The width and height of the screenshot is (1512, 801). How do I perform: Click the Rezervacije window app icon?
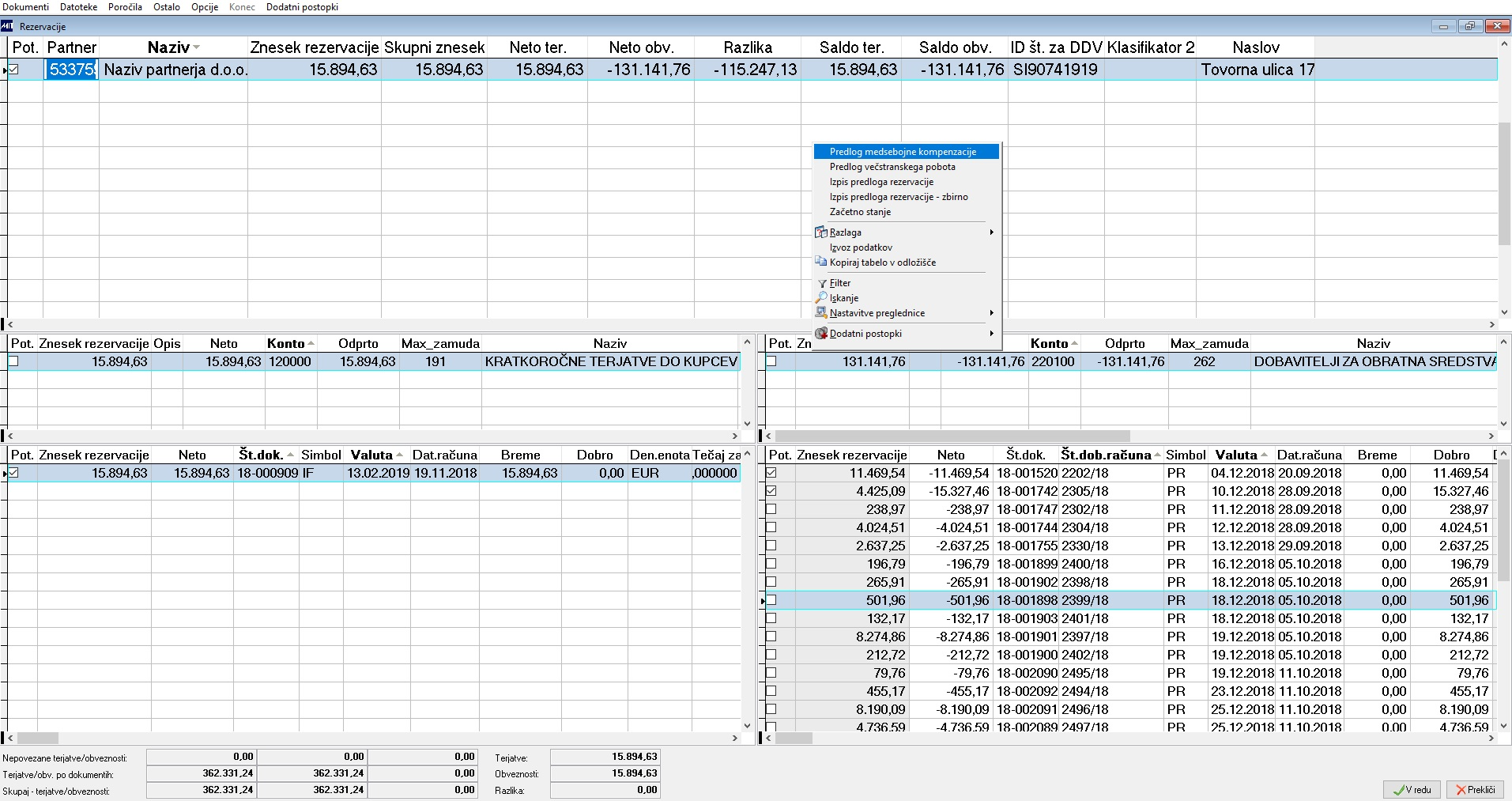(8, 26)
